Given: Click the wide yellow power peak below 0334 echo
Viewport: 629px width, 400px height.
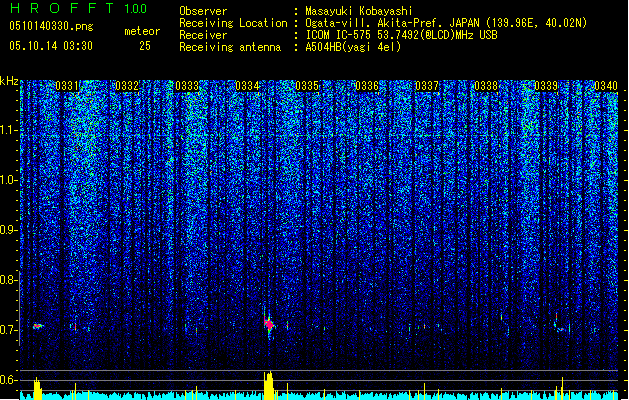Looking at the screenshot, I should point(269,385).
